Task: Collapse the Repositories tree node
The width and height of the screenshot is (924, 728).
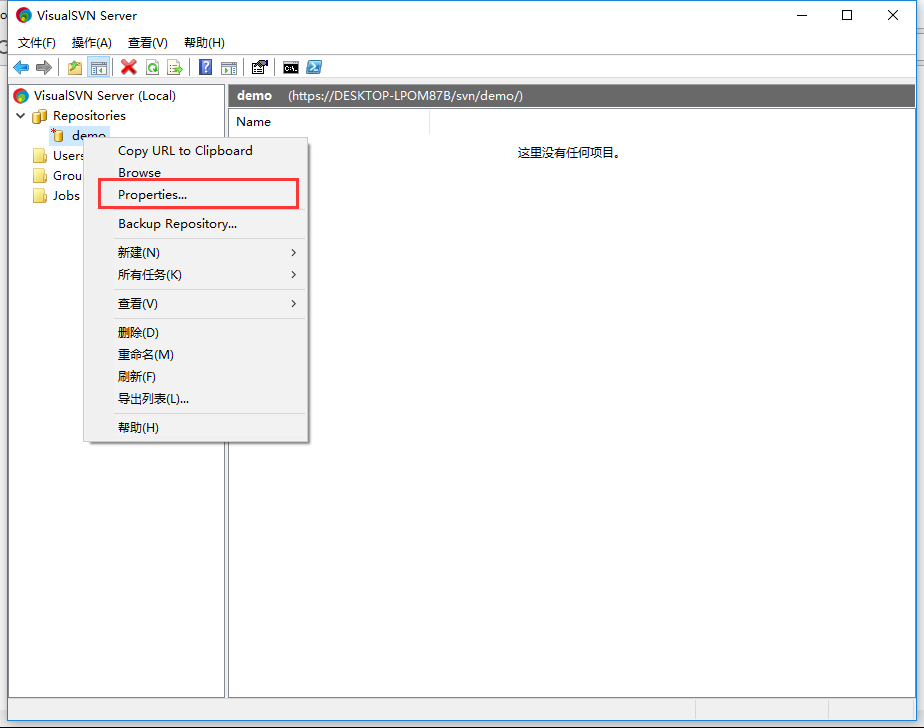Action: click(x=21, y=116)
